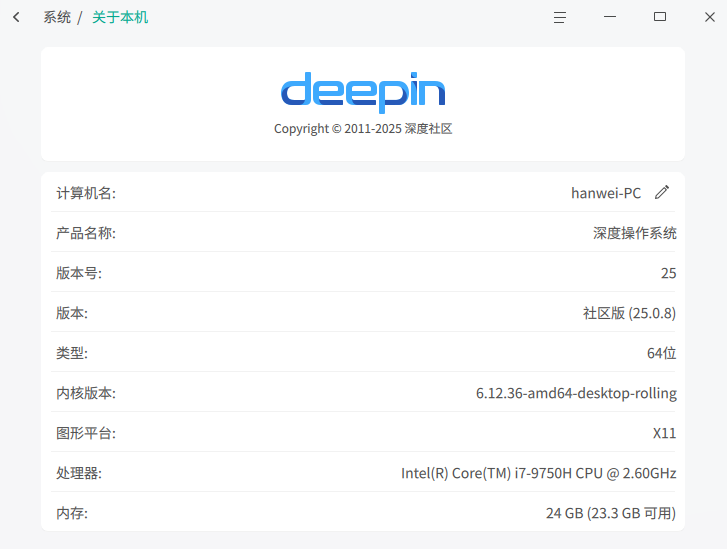Click the 产品名称 label
This screenshot has width=727, height=549.
pos(86,233)
